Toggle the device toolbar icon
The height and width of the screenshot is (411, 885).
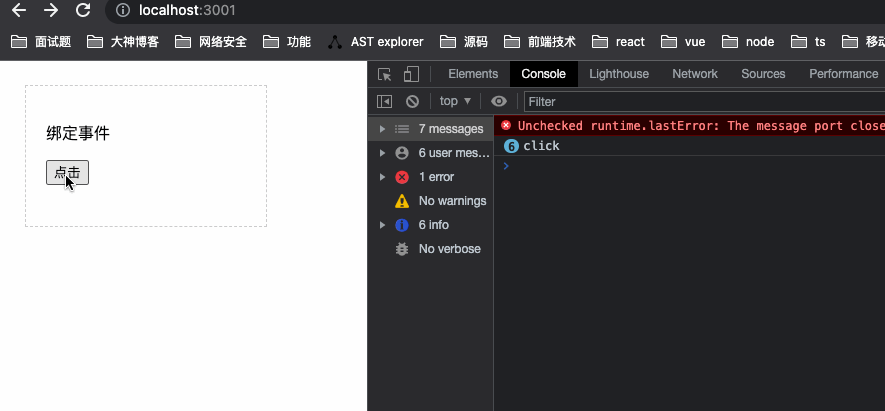(410, 74)
